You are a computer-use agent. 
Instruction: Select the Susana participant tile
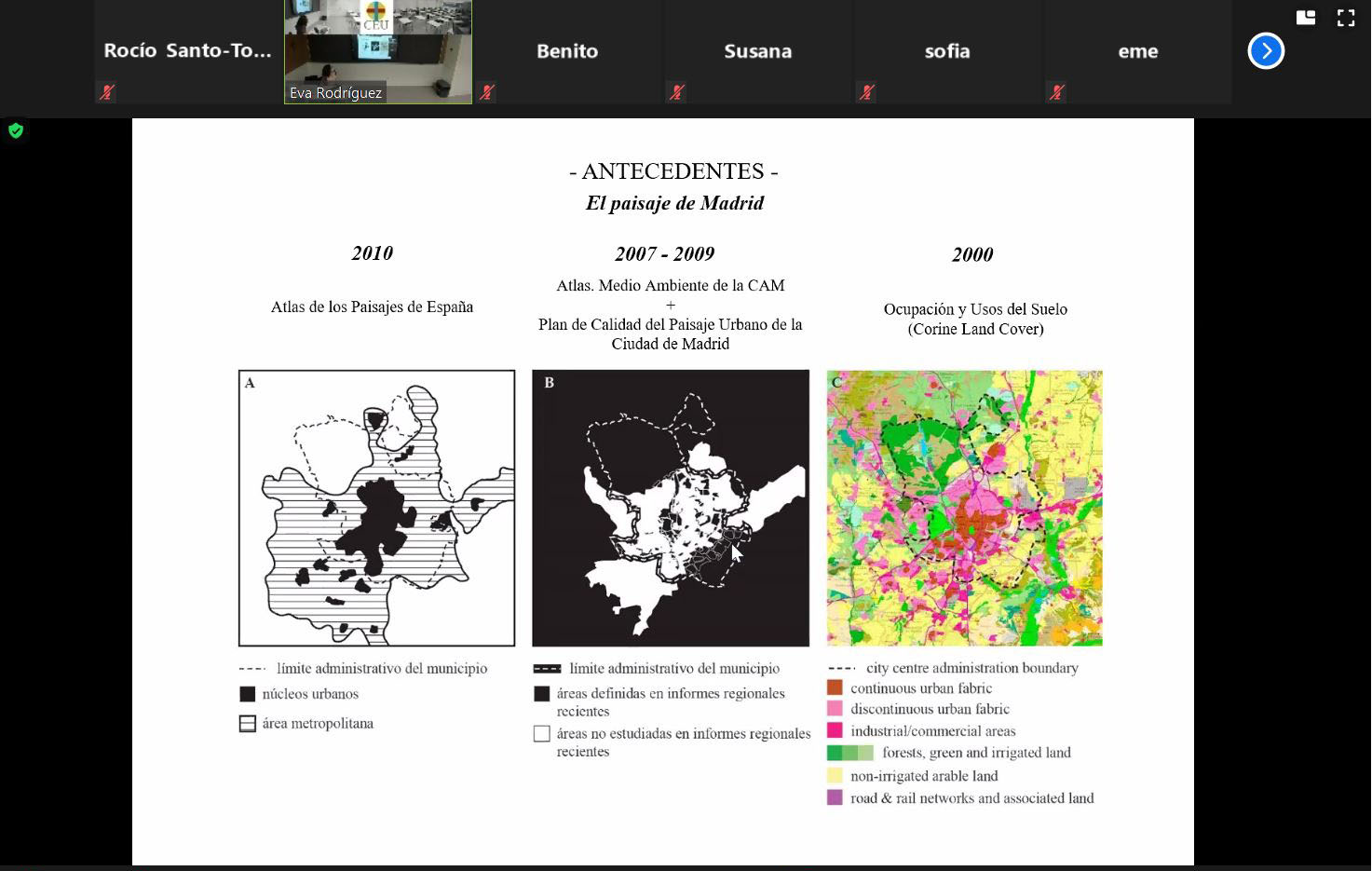click(x=757, y=51)
